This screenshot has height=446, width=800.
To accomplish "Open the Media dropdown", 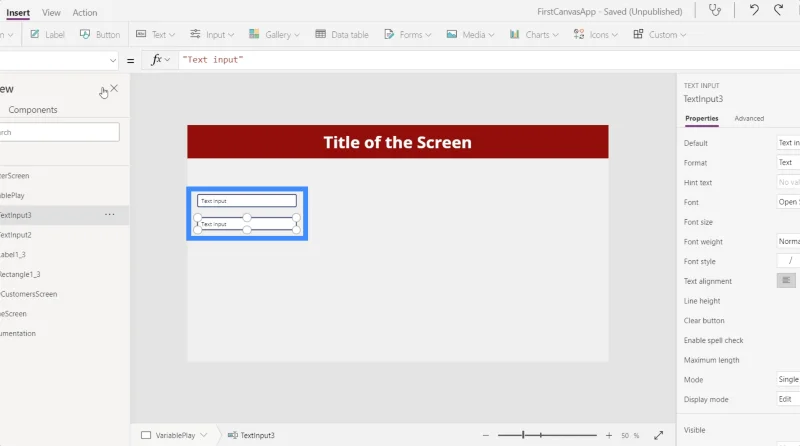I will (470, 35).
